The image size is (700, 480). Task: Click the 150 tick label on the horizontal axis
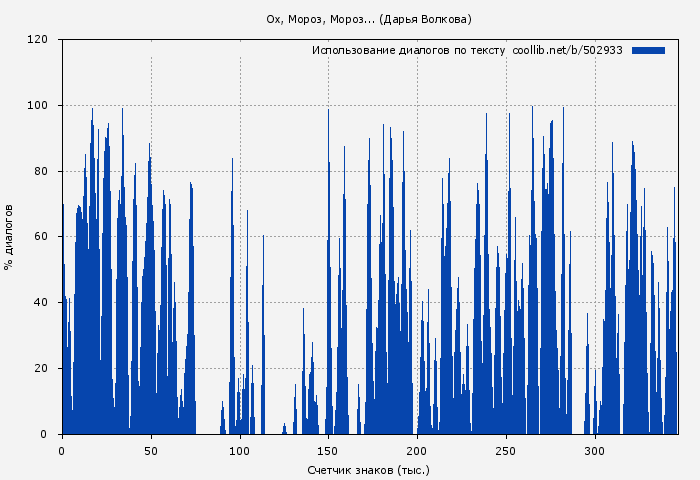tap(328, 451)
